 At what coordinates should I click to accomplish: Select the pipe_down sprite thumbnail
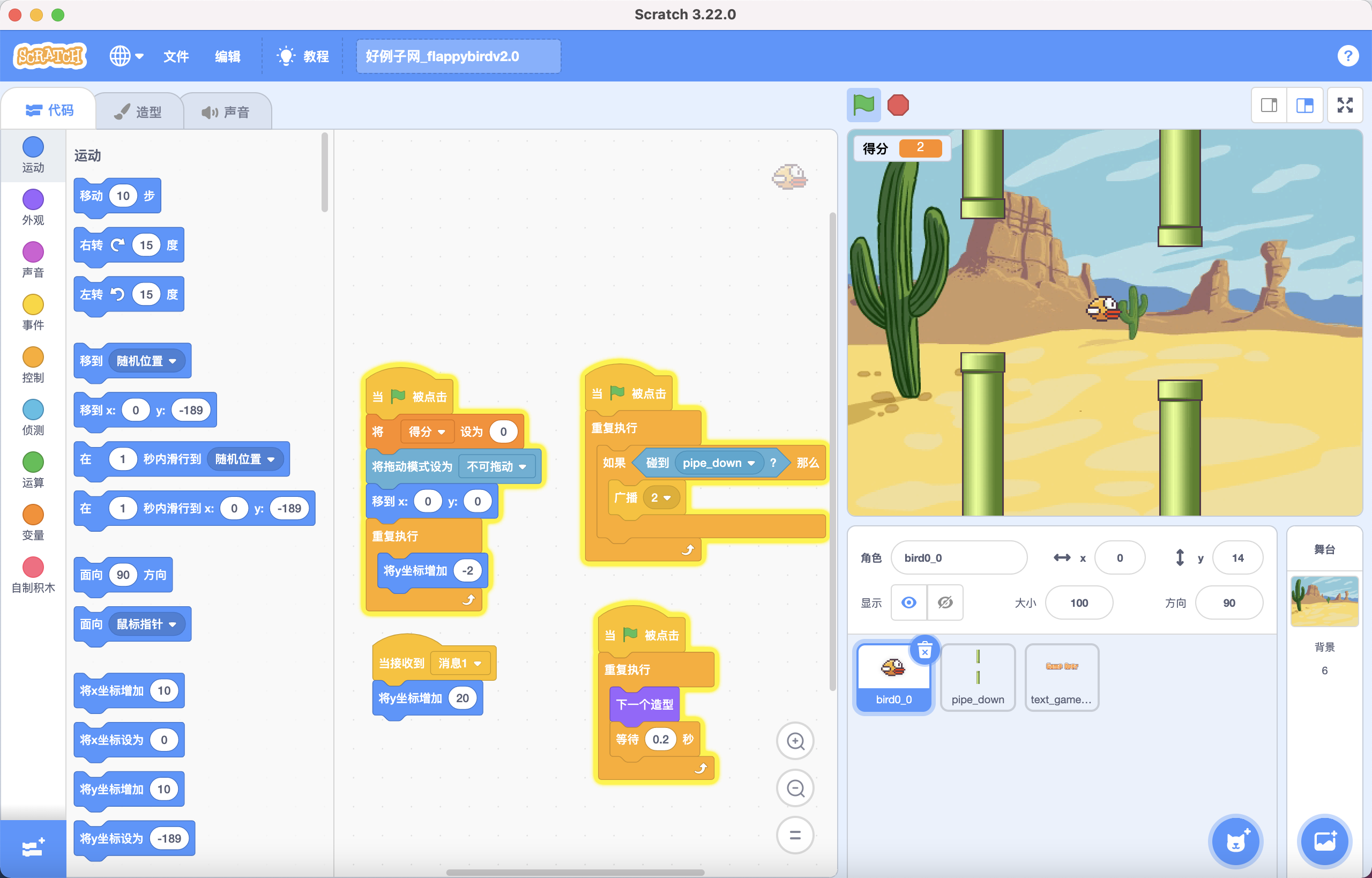[978, 677]
